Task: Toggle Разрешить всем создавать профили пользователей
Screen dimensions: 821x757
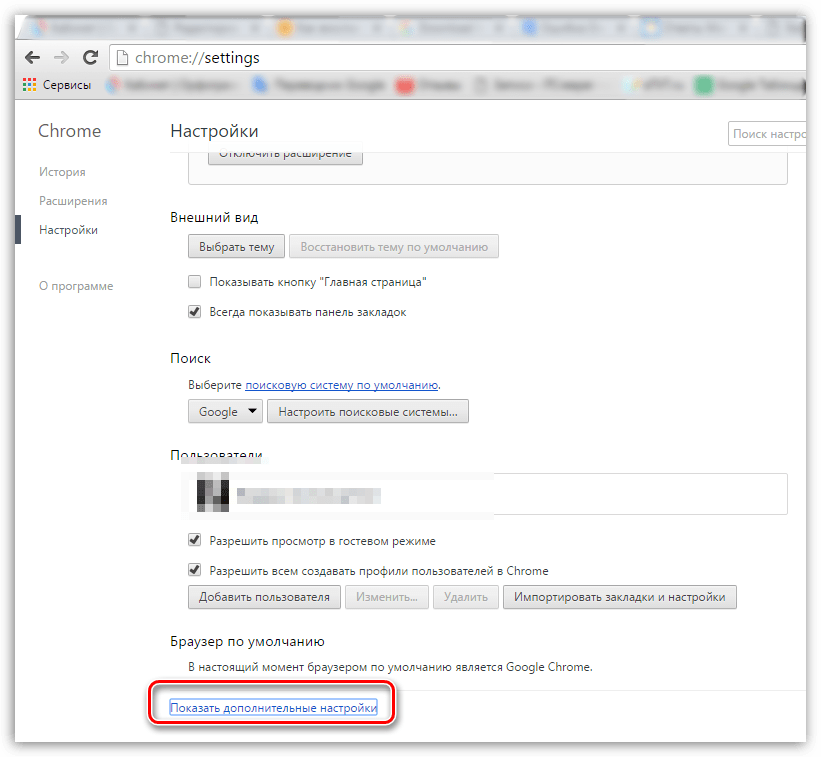Action: (194, 569)
